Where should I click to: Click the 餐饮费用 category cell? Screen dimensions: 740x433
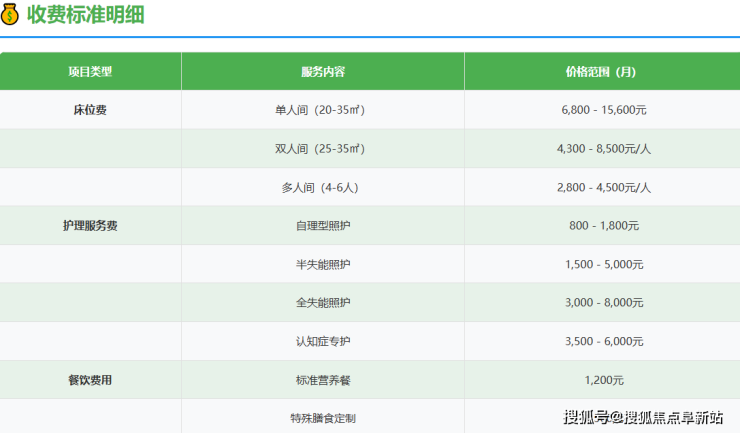(90, 380)
